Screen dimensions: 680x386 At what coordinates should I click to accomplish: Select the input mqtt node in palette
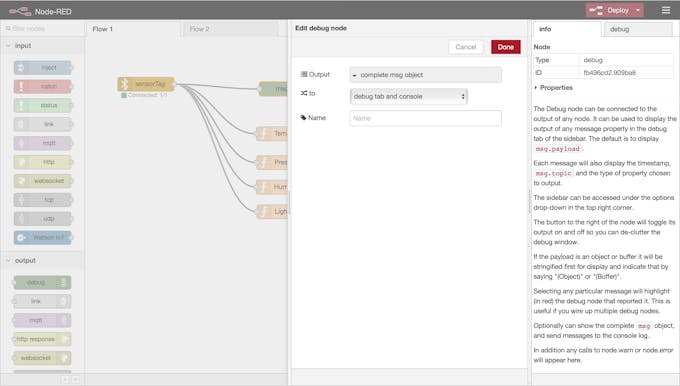coord(42,143)
